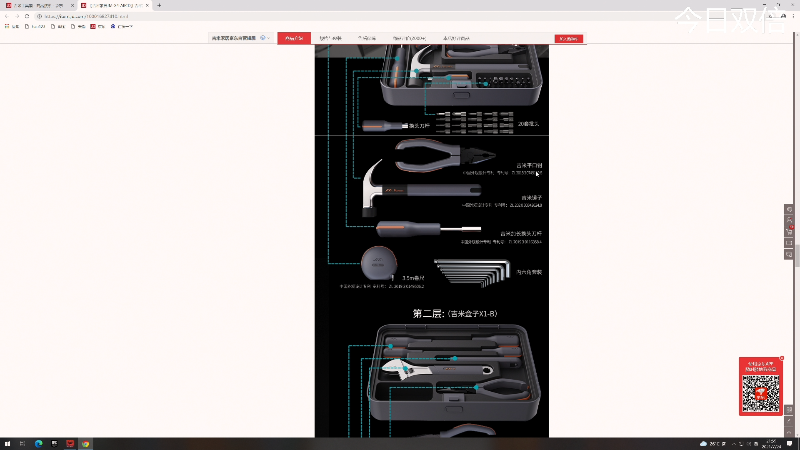The height and width of the screenshot is (450, 800).
Task: Close the red QR code popup
Action: 781,358
